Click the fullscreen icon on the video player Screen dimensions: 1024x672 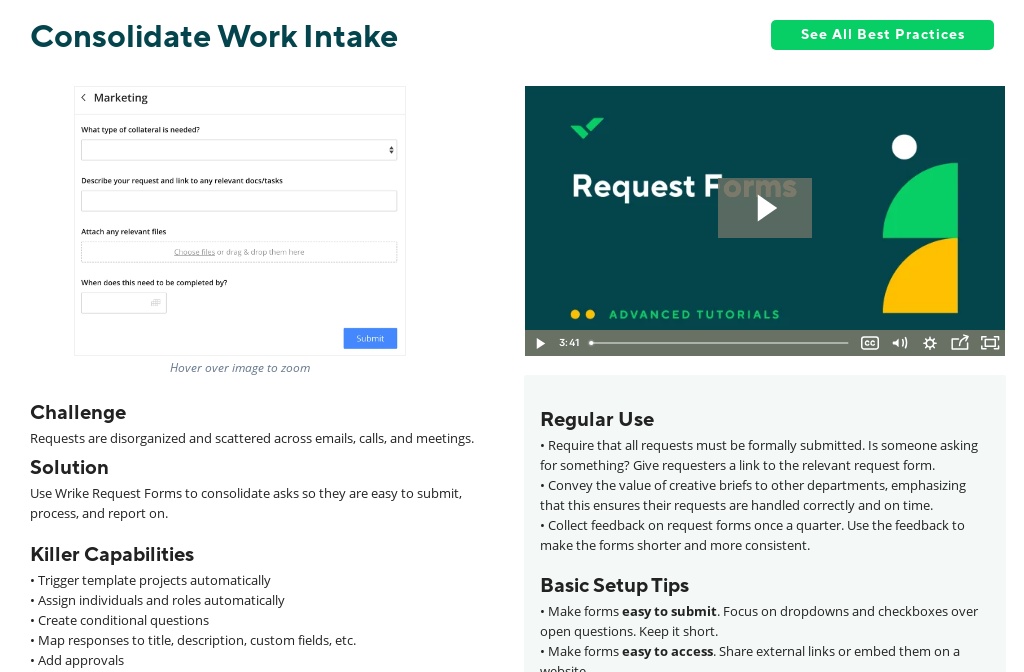990,343
